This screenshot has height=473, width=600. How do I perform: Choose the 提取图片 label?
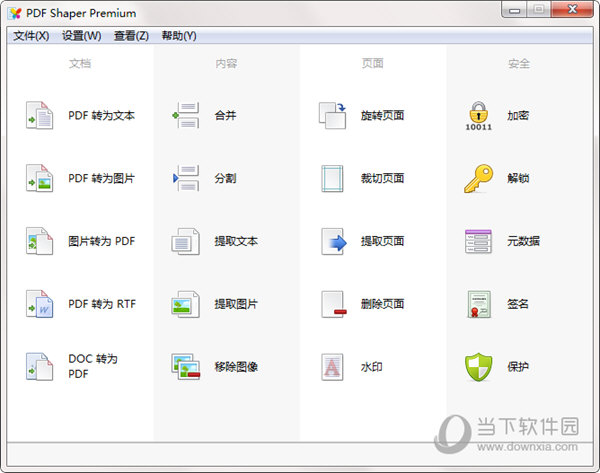(236, 304)
